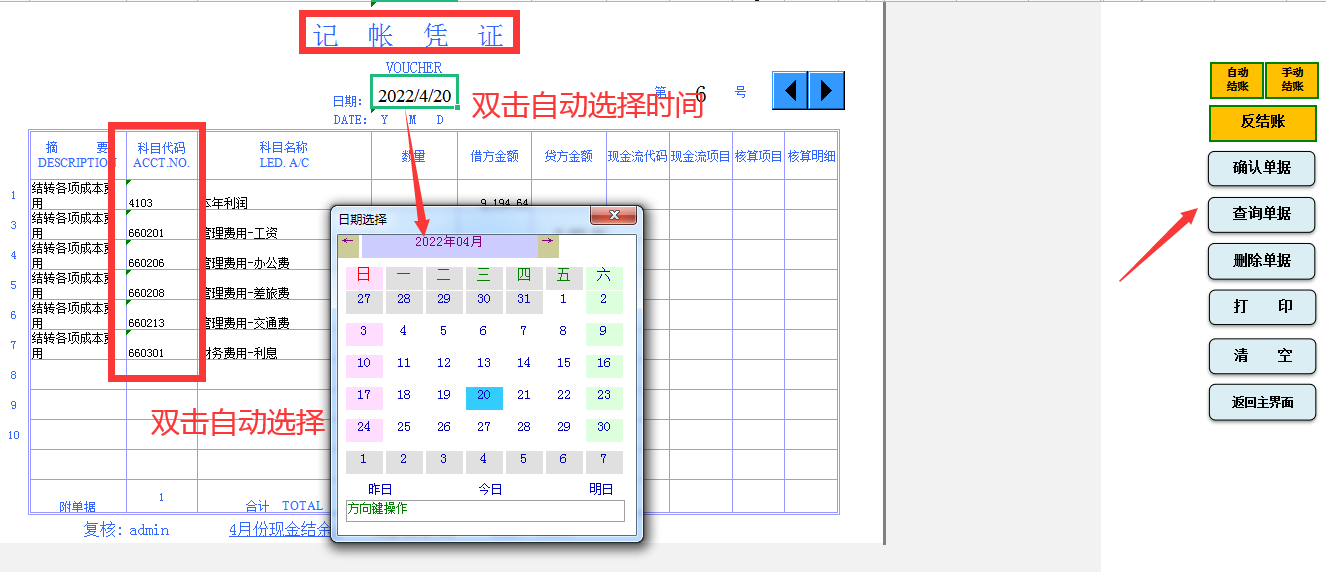The image size is (1326, 572).
Task: Pick 今日 today shortcut in date picker
Action: pyautogui.click(x=490, y=489)
